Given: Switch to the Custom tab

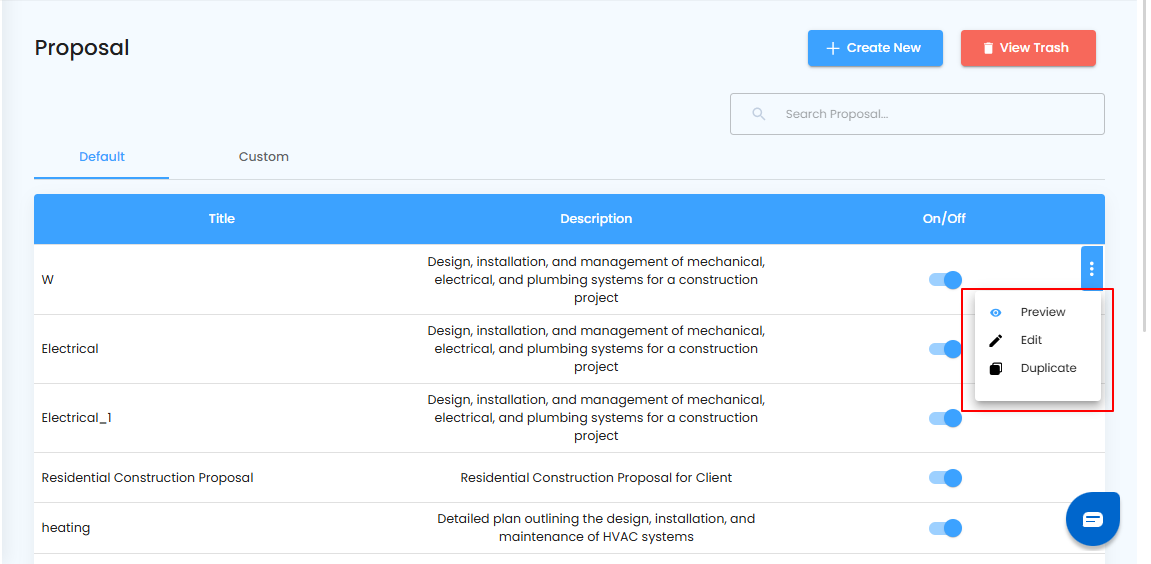Looking at the screenshot, I should point(264,157).
